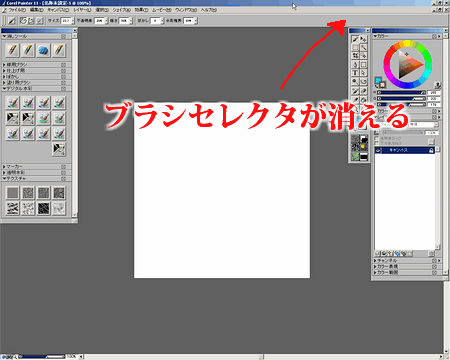Open the キャンバス menu
Viewport: 450px width, 360px height.
click(58, 10)
